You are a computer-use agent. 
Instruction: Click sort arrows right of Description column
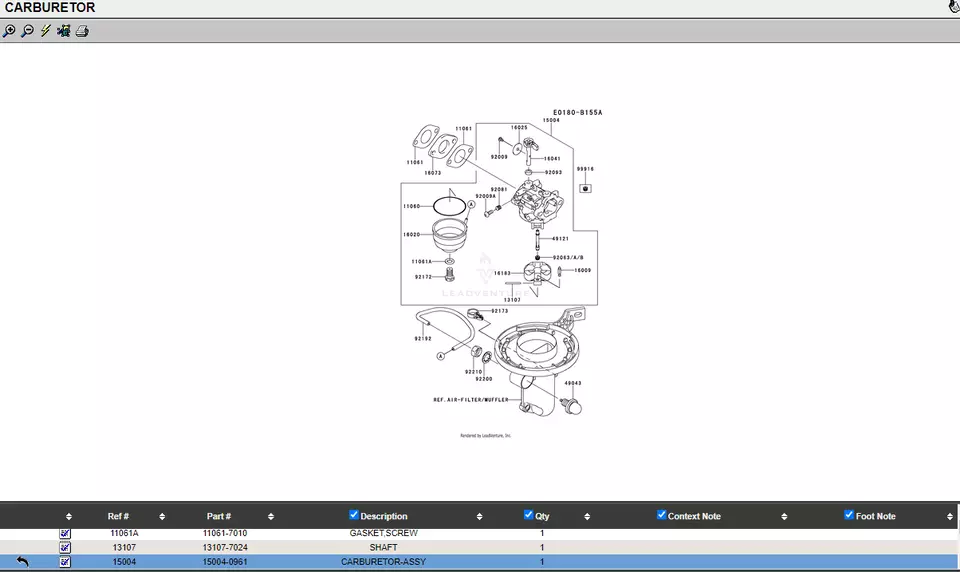[x=479, y=517]
